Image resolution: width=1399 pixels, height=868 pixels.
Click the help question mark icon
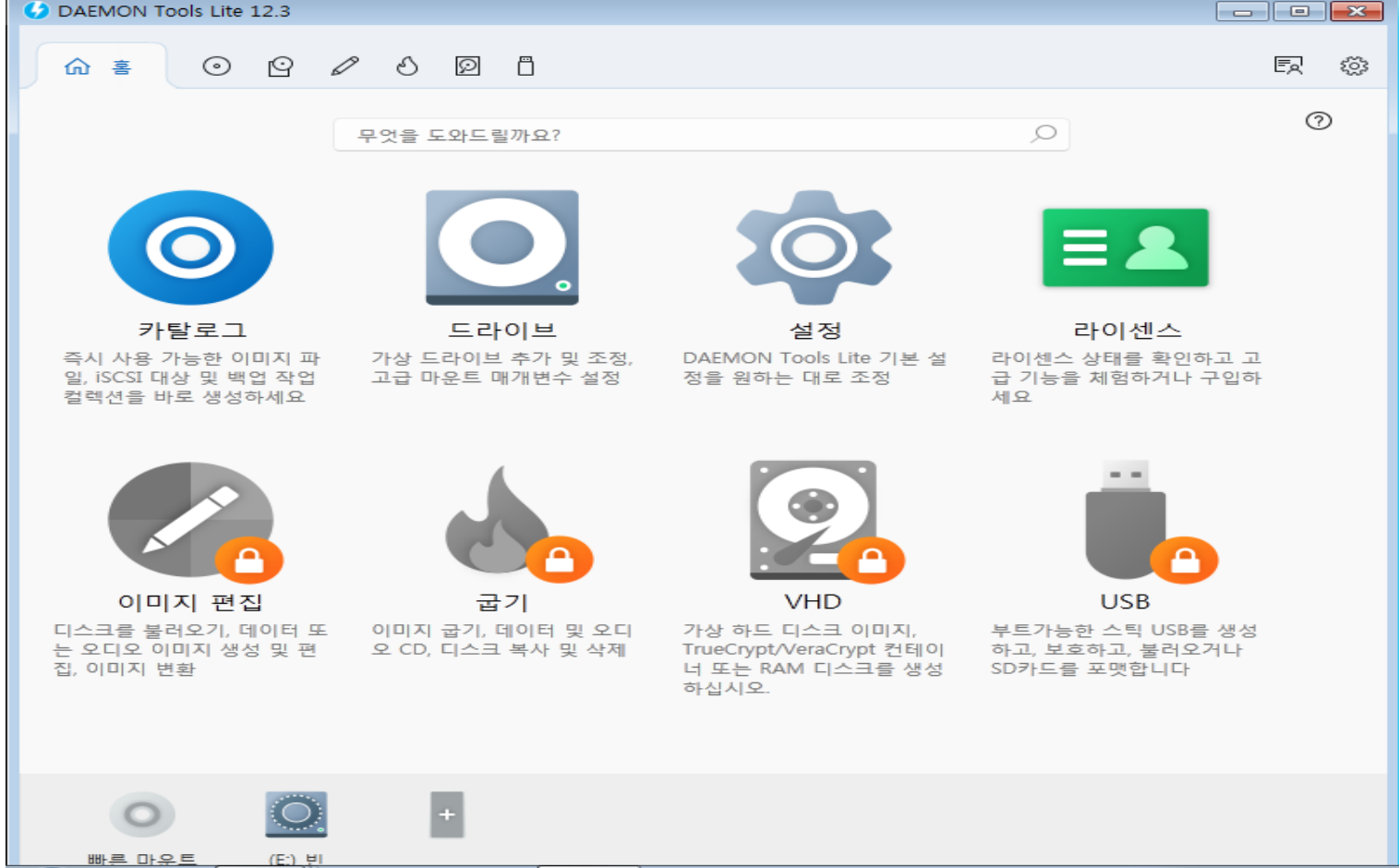tap(1319, 121)
